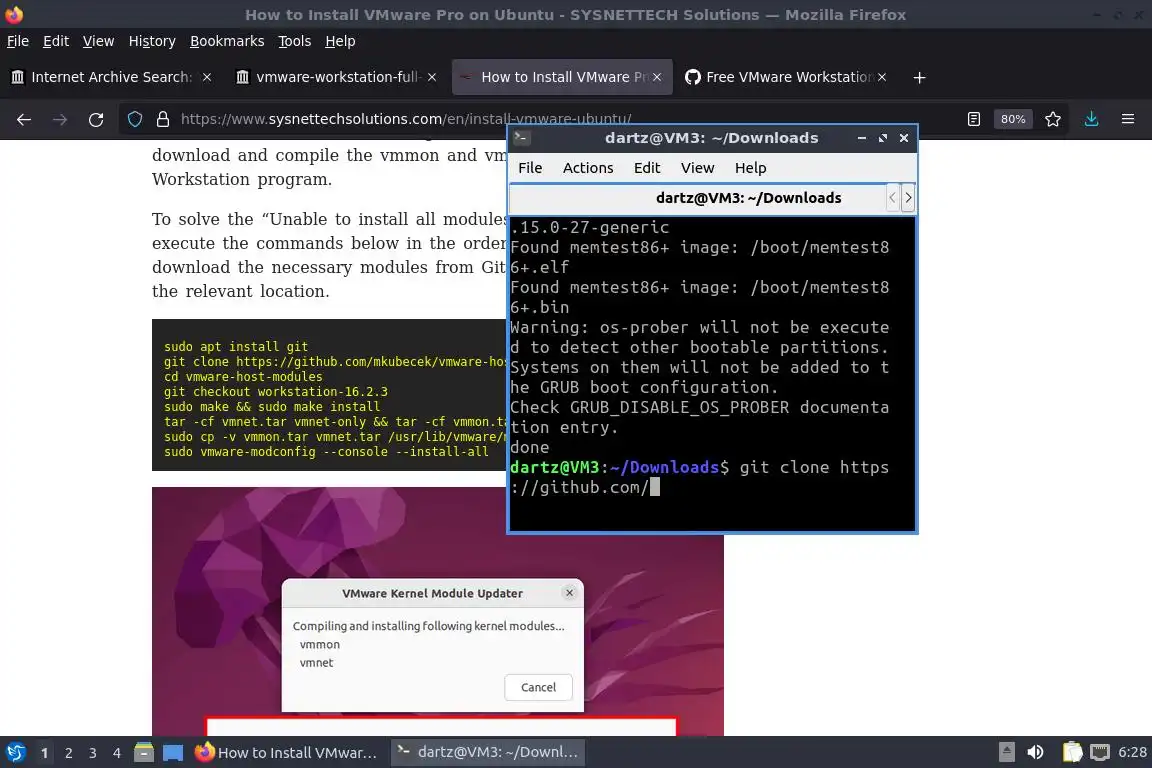The height and width of the screenshot is (768, 1152).
Task: Close the terminal window
Action: [904, 137]
